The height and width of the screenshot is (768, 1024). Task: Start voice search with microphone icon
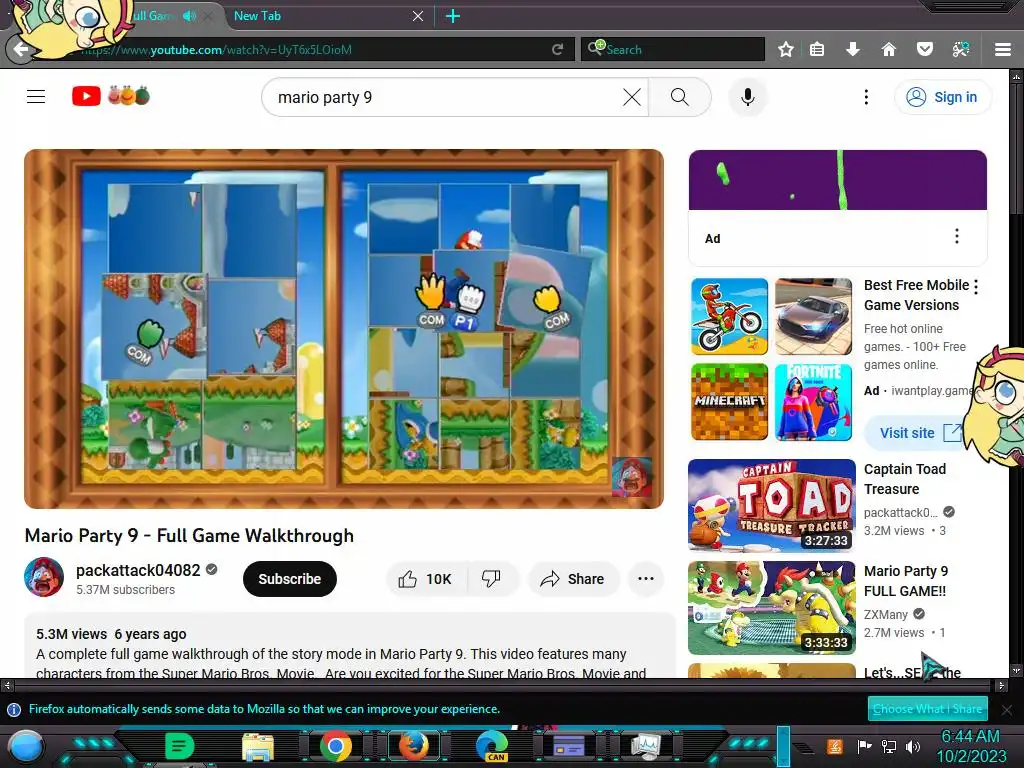coord(748,97)
